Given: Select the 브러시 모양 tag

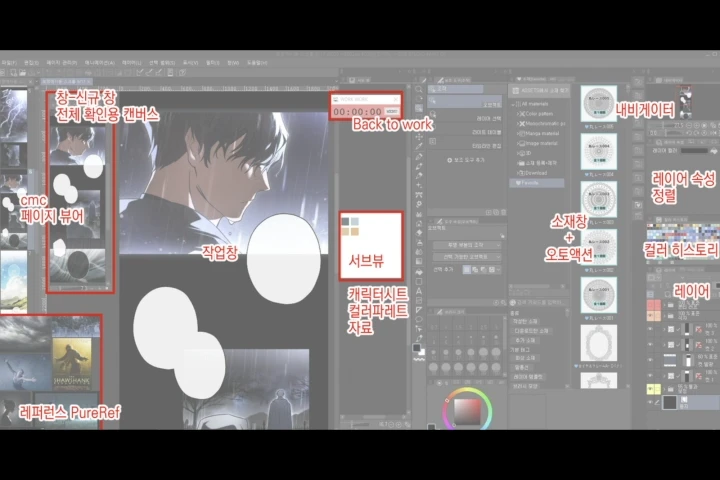Looking at the screenshot, I should pos(525,386).
